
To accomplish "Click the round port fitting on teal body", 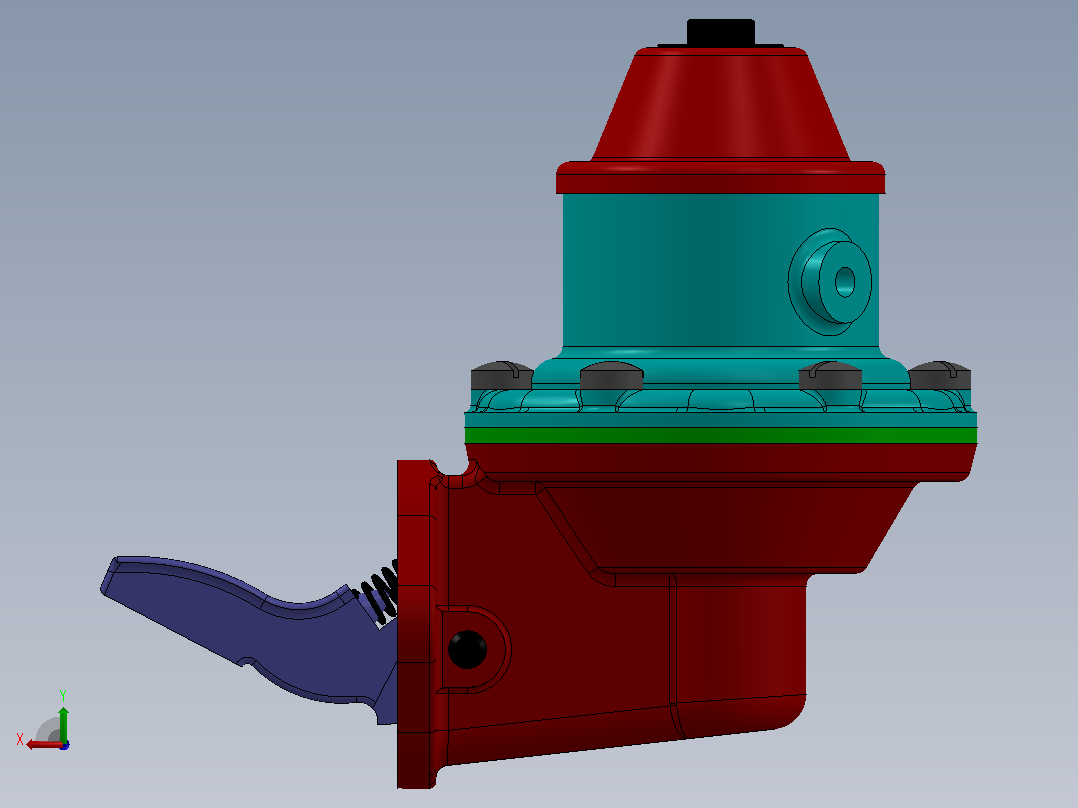I will [830, 281].
